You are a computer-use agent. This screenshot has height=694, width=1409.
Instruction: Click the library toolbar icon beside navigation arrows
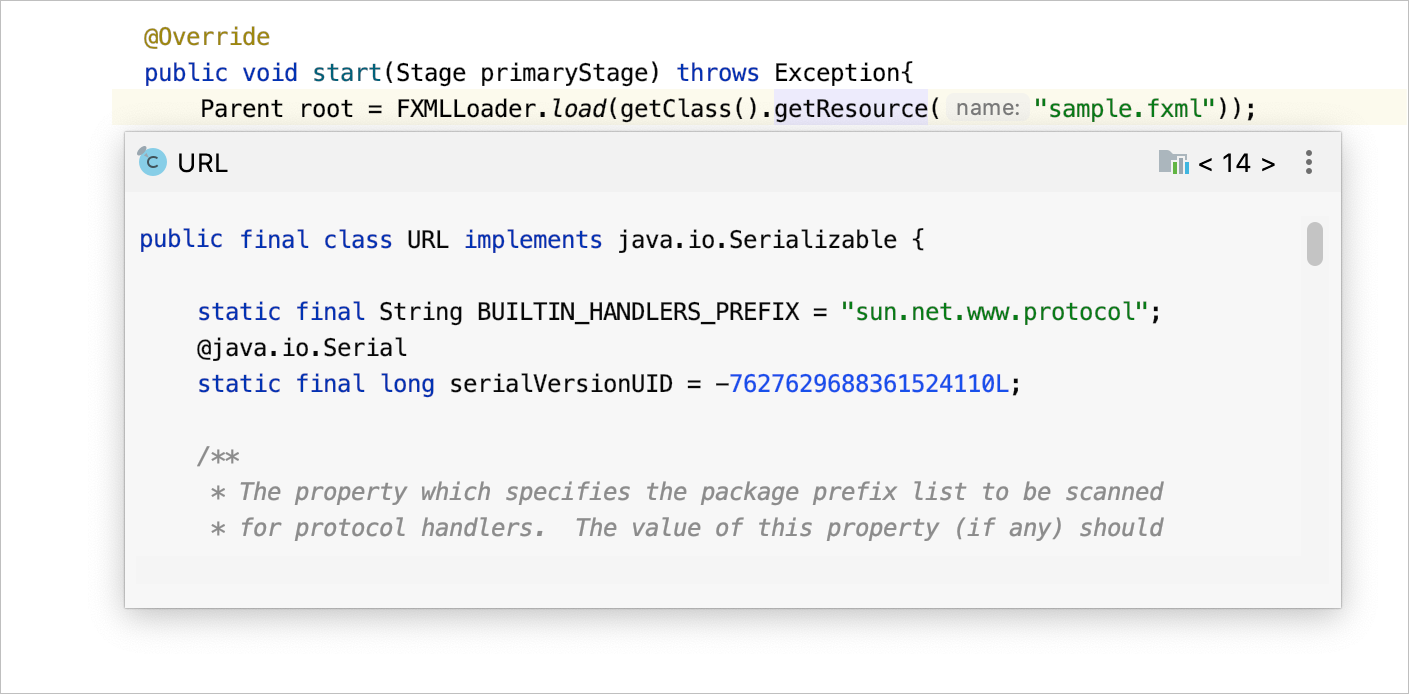1173,161
